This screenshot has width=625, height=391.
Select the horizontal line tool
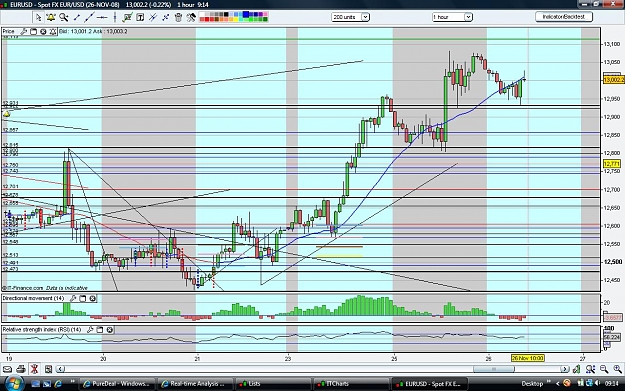pyautogui.click(x=102, y=17)
